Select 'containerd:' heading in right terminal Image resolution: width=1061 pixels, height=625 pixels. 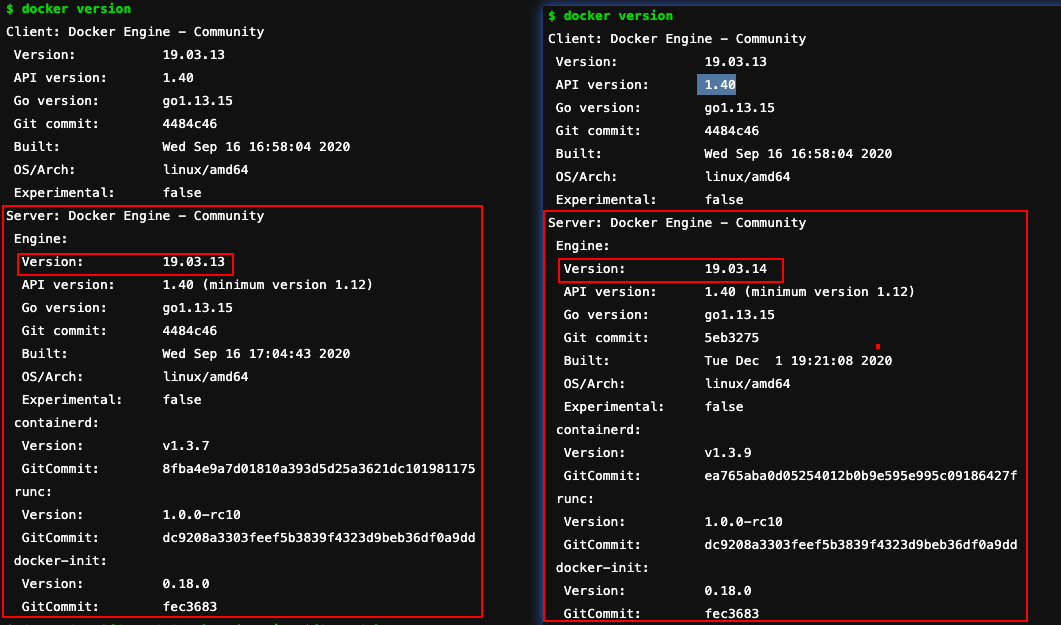coord(598,430)
